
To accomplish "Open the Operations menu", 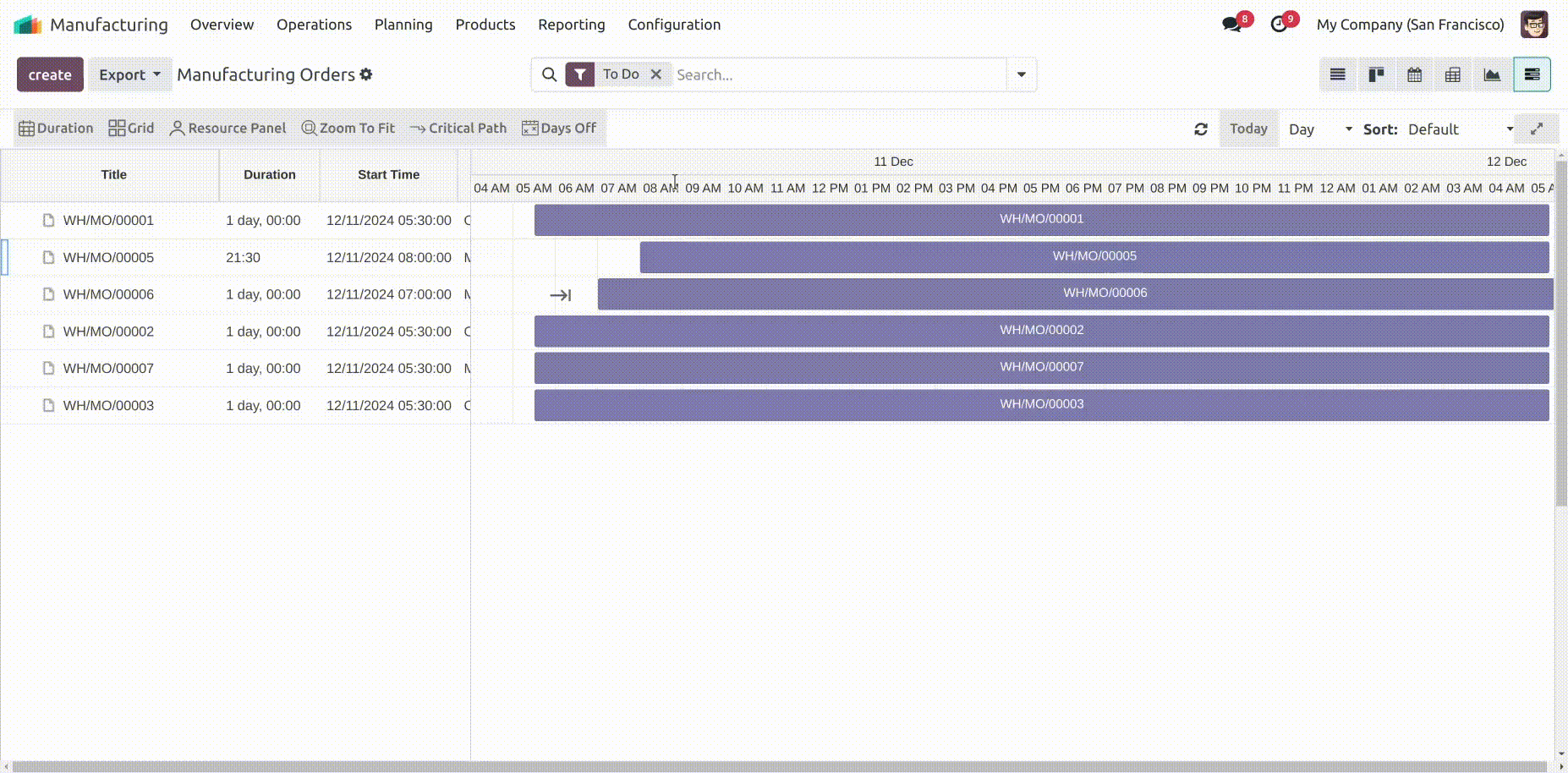I will click(x=314, y=25).
